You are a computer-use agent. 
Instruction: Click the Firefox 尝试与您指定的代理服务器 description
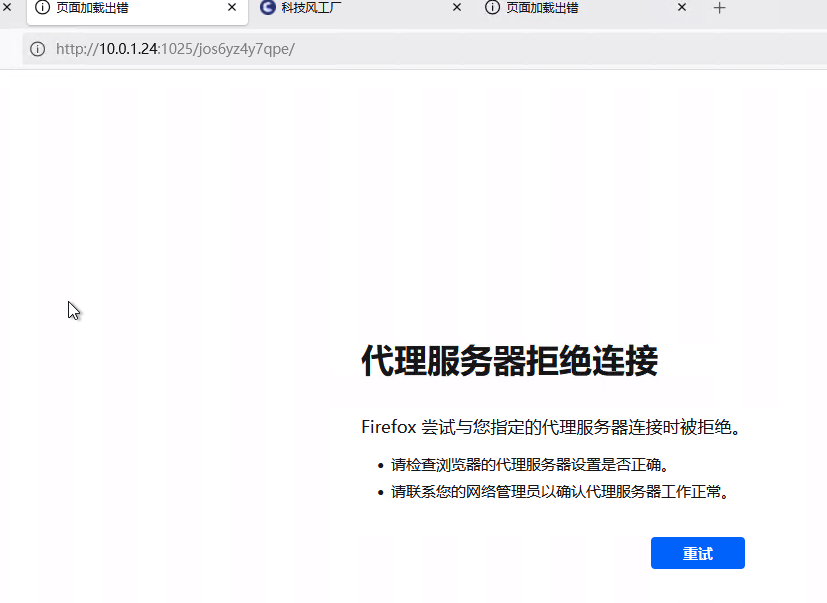tap(551, 427)
